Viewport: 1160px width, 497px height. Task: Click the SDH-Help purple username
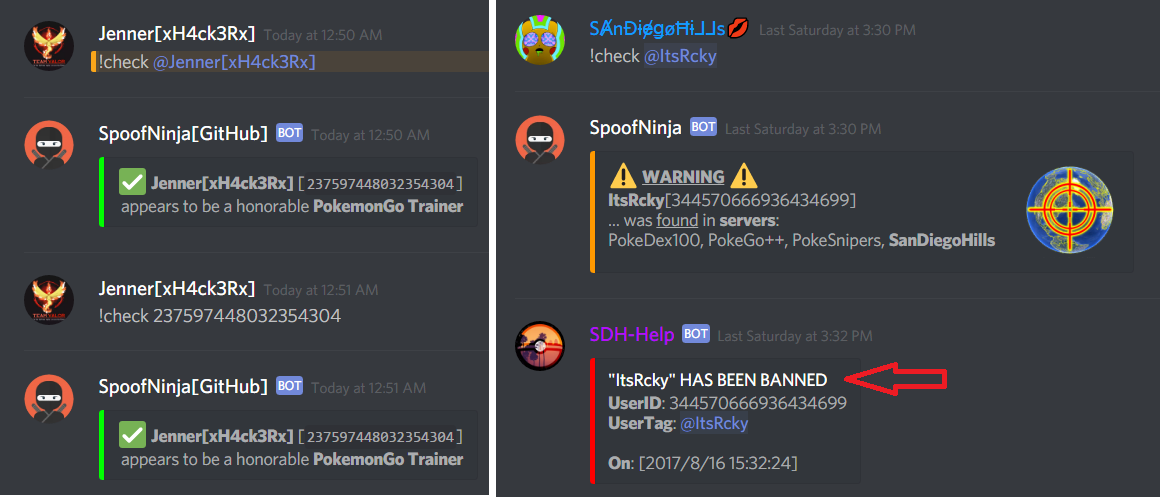tap(632, 335)
